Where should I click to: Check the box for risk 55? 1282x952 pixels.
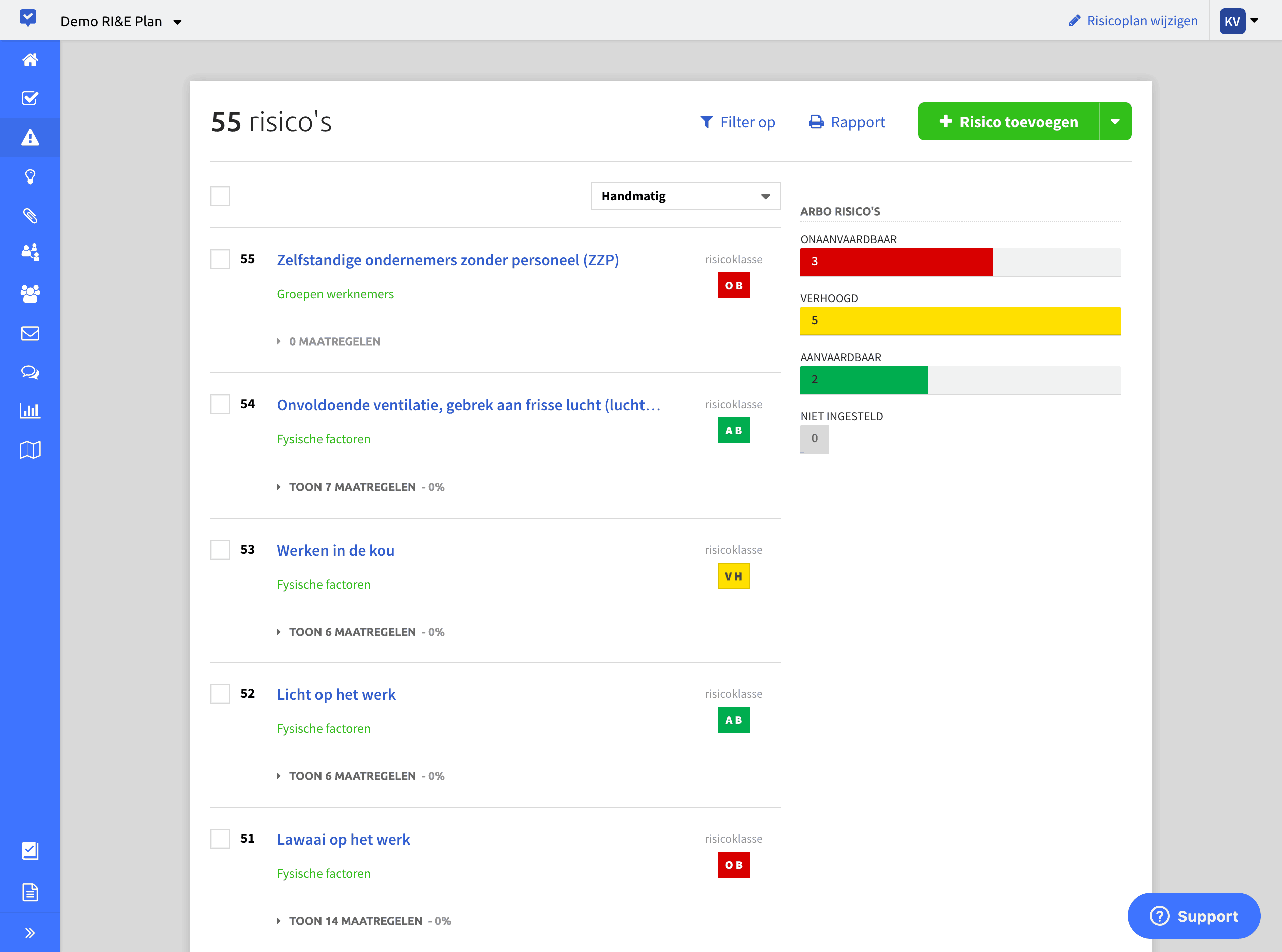220,259
